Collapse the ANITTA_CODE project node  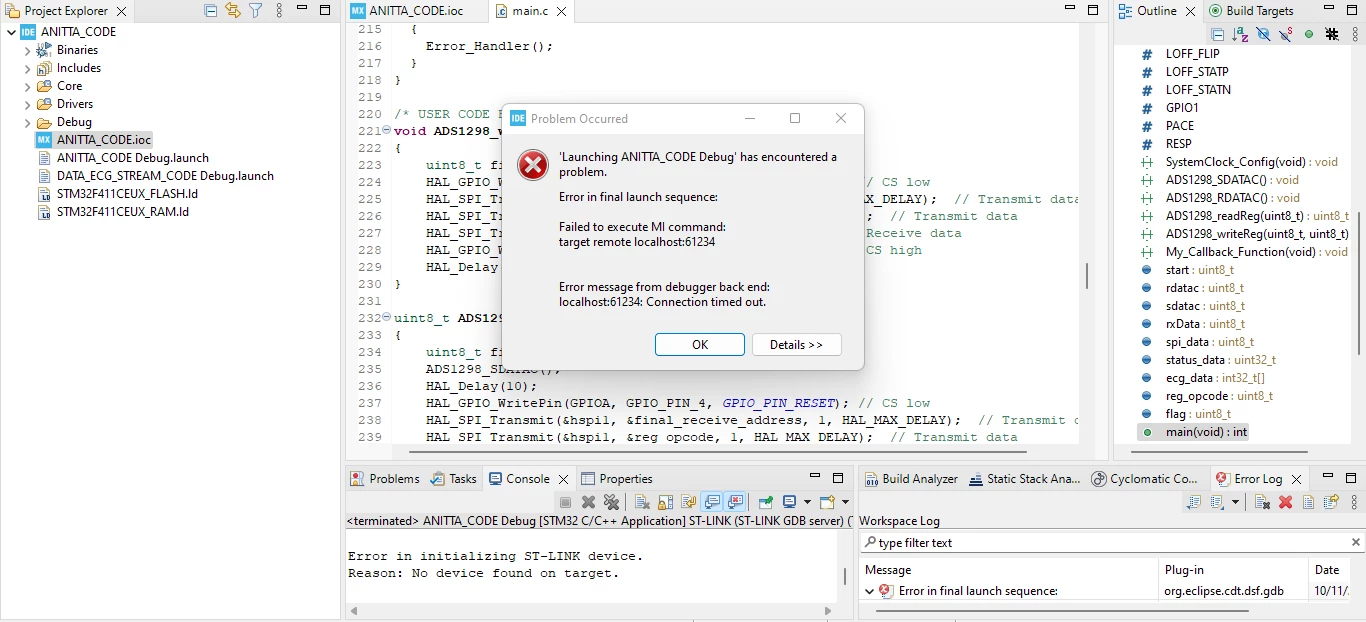coord(11,32)
